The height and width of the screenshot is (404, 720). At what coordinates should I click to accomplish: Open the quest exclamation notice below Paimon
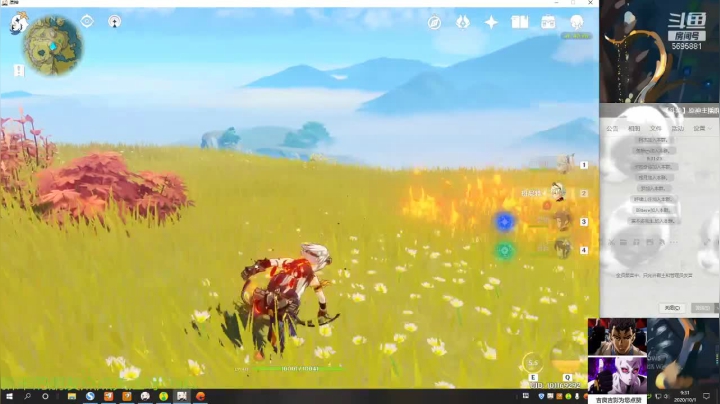pos(19,71)
